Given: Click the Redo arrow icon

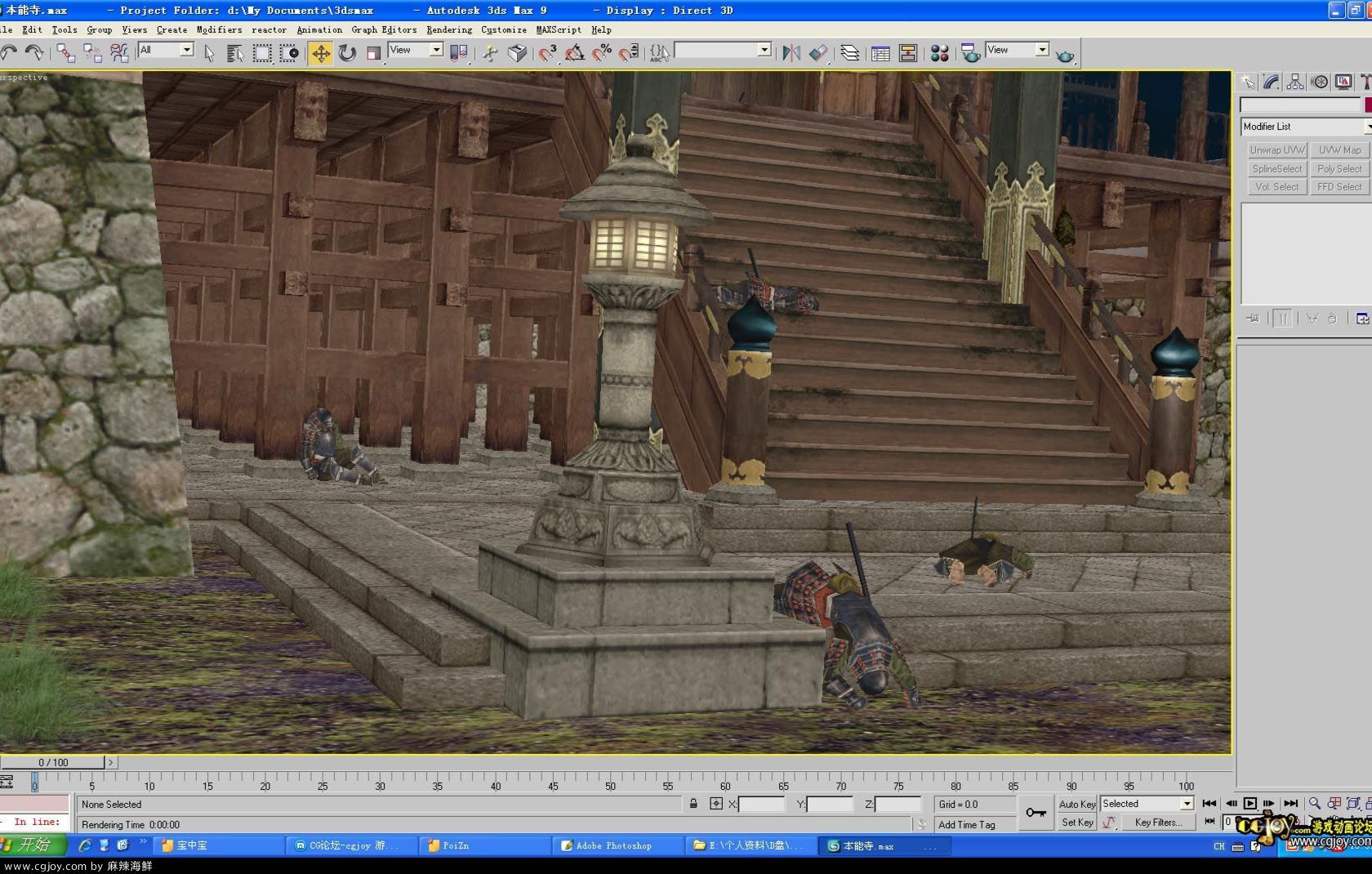Looking at the screenshot, I should coord(34,53).
